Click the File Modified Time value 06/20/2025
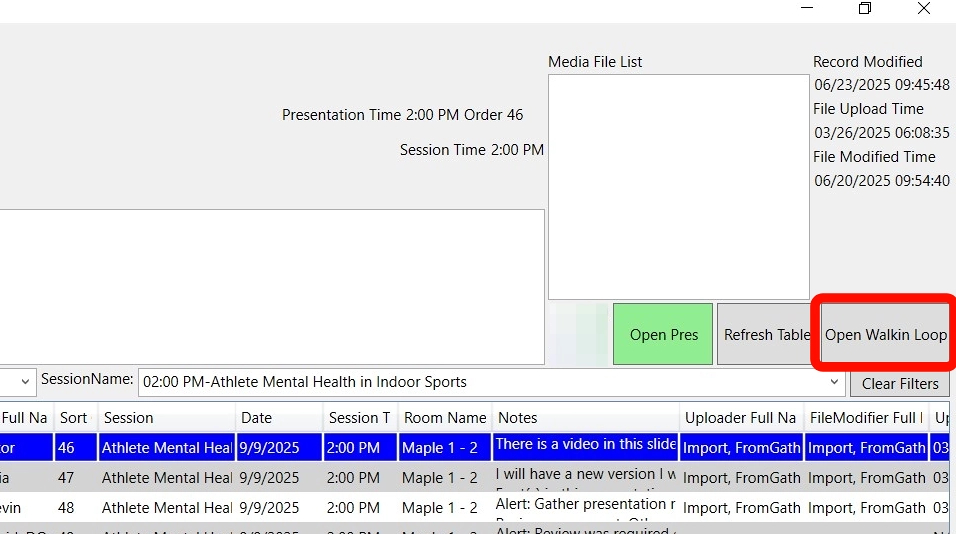 882,180
